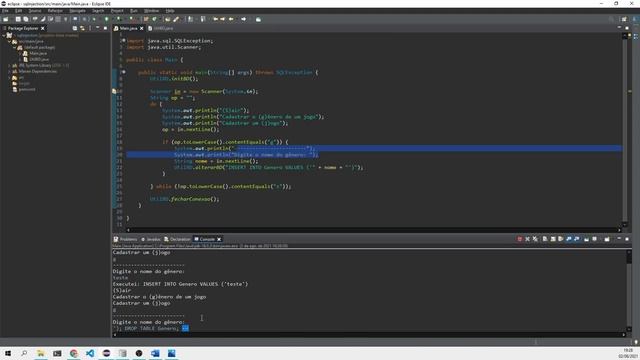Viewport: 640px width, 360px height.
Task: Click the New file toolbar icon
Action: point(6,19)
